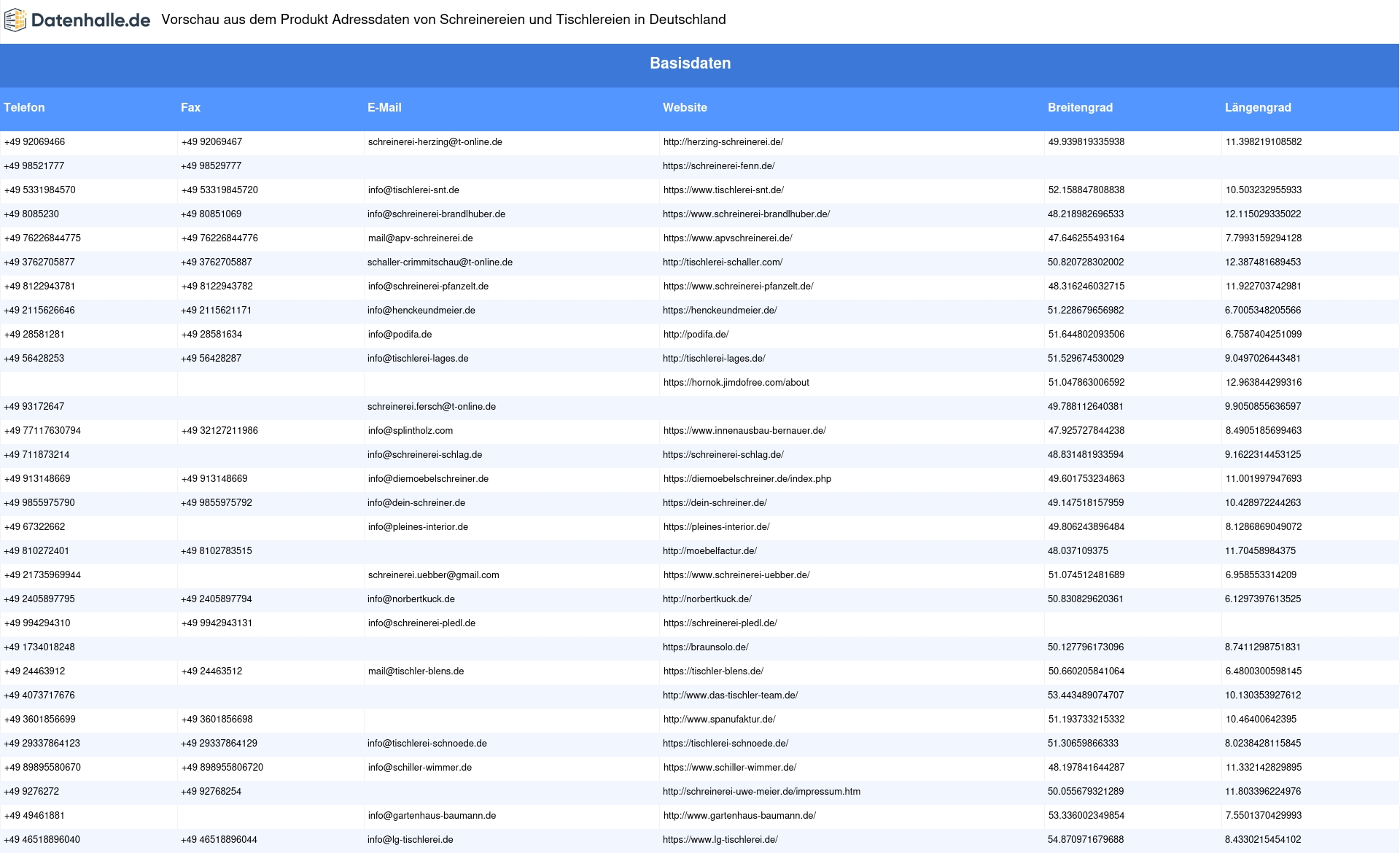The height and width of the screenshot is (853, 1400).
Task: Open https://hornok.jimdofree.com/about link
Action: (736, 383)
